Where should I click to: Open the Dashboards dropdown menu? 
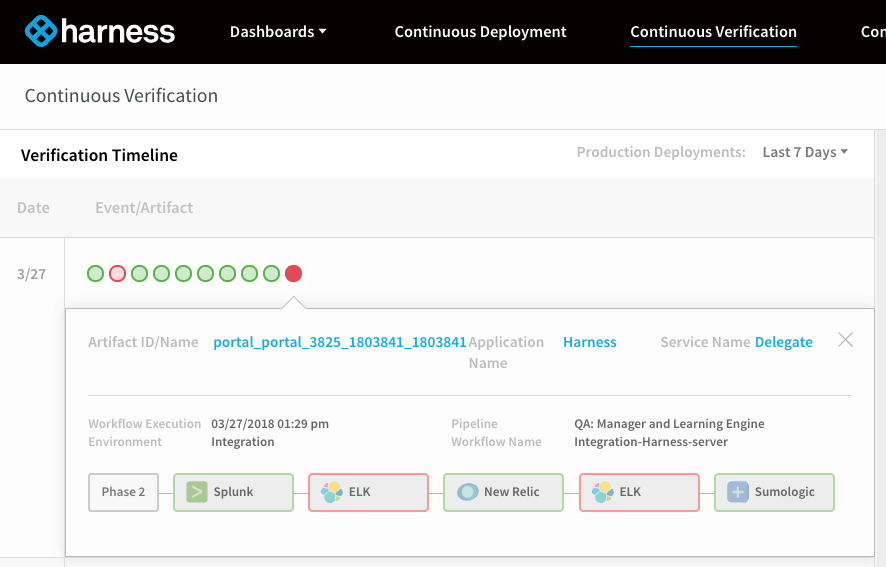tap(278, 32)
